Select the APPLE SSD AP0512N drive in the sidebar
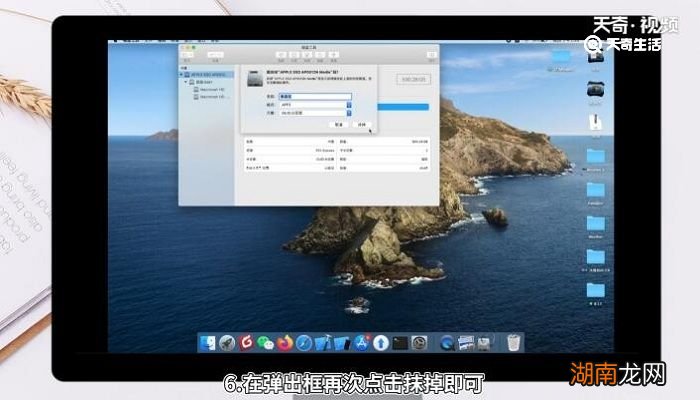This screenshot has height=400, width=700. click(x=207, y=75)
